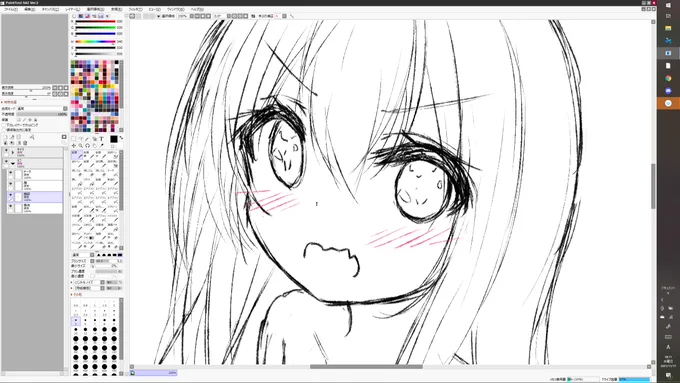
Task: Open Discord from the taskbar
Action: click(668, 91)
